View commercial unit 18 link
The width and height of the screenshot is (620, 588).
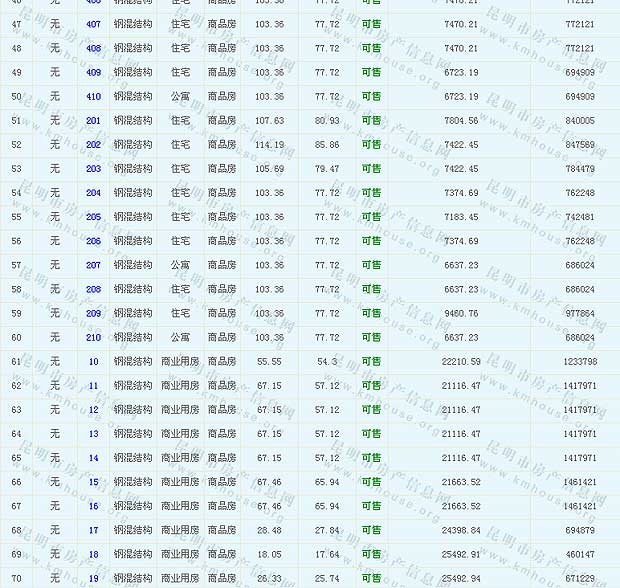(x=93, y=554)
